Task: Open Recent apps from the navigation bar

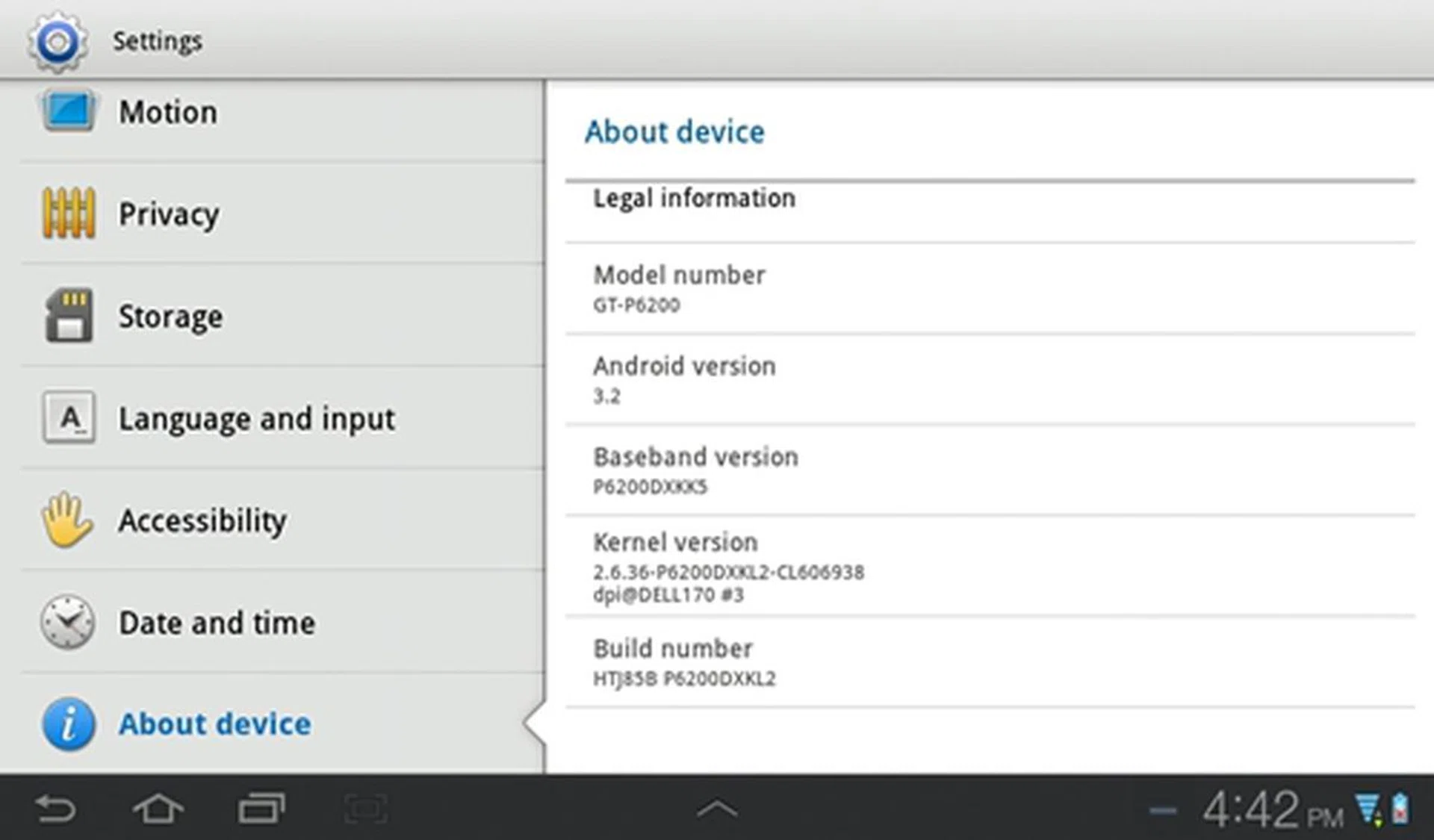Action: [263, 808]
